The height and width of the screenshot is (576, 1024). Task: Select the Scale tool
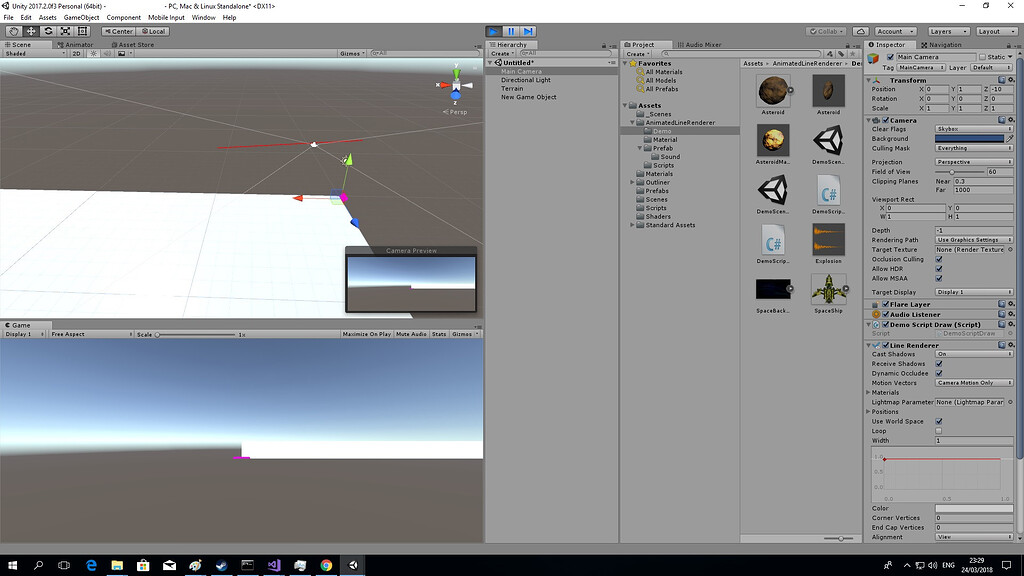(64, 31)
